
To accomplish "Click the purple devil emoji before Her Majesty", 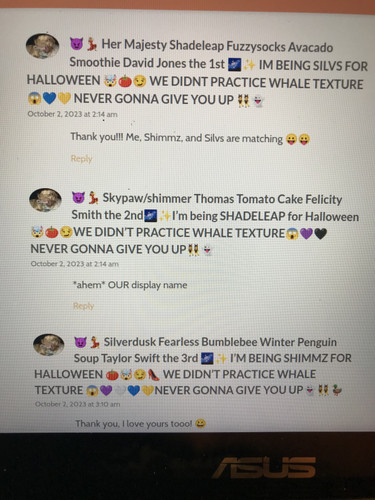I will point(76,44).
